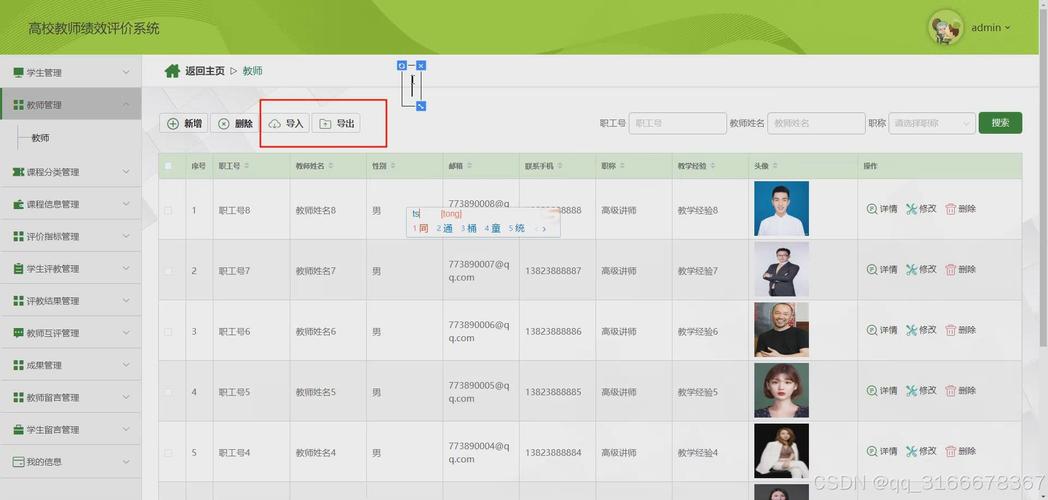Click the 导入 button
Image resolution: width=1048 pixels, height=500 pixels.
[285, 124]
